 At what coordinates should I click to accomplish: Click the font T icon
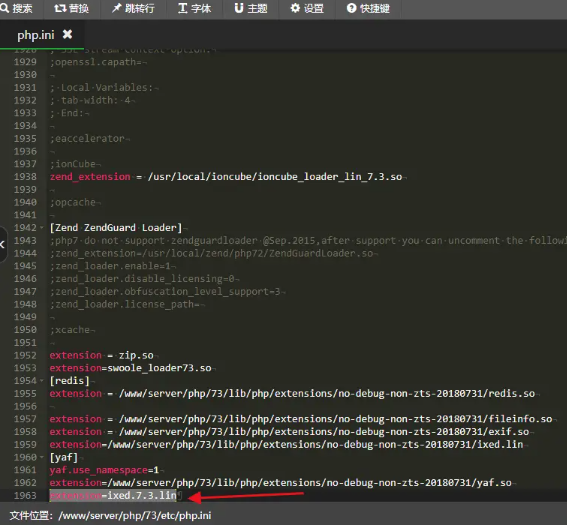tap(183, 8)
